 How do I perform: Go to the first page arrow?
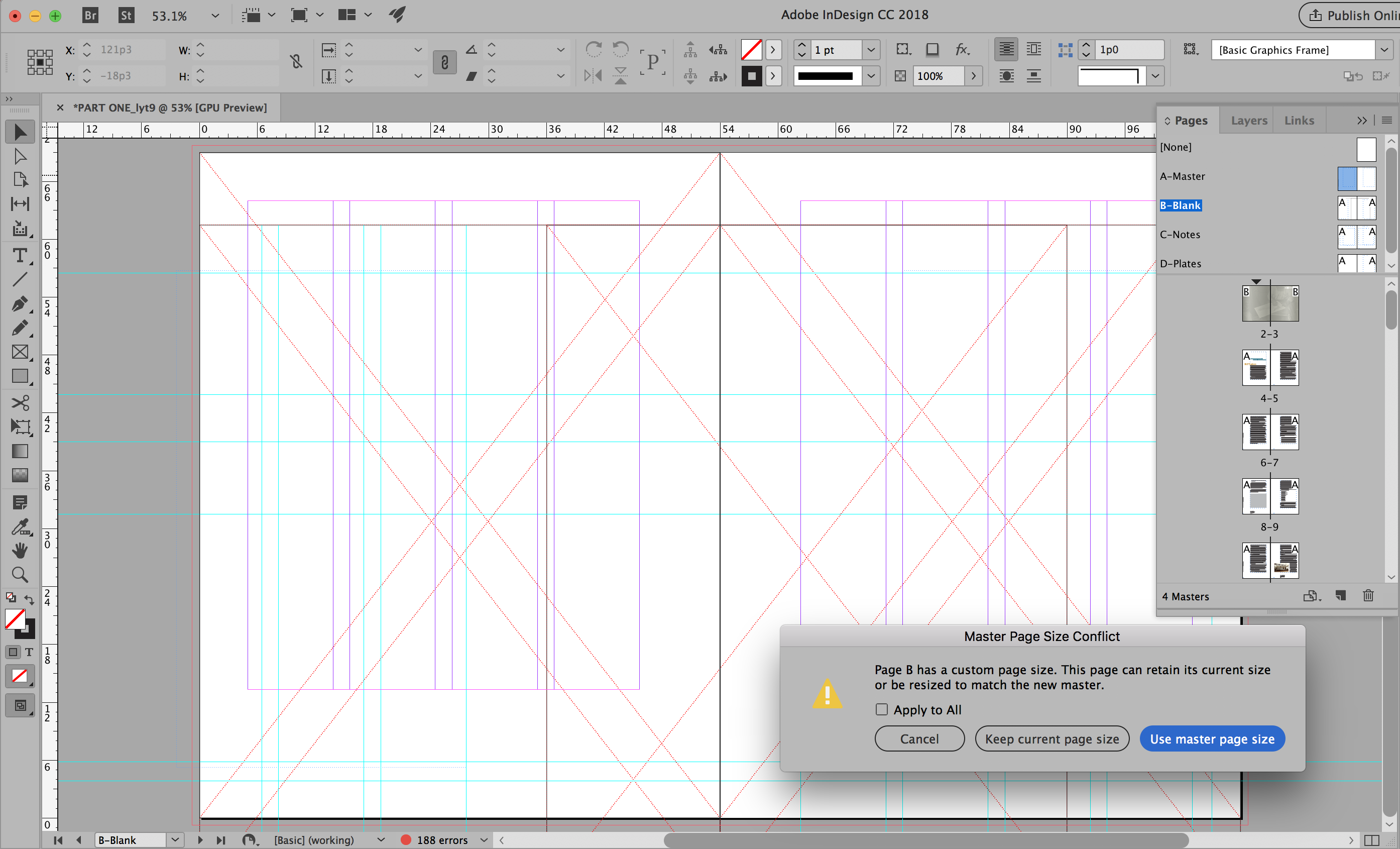(x=58, y=840)
